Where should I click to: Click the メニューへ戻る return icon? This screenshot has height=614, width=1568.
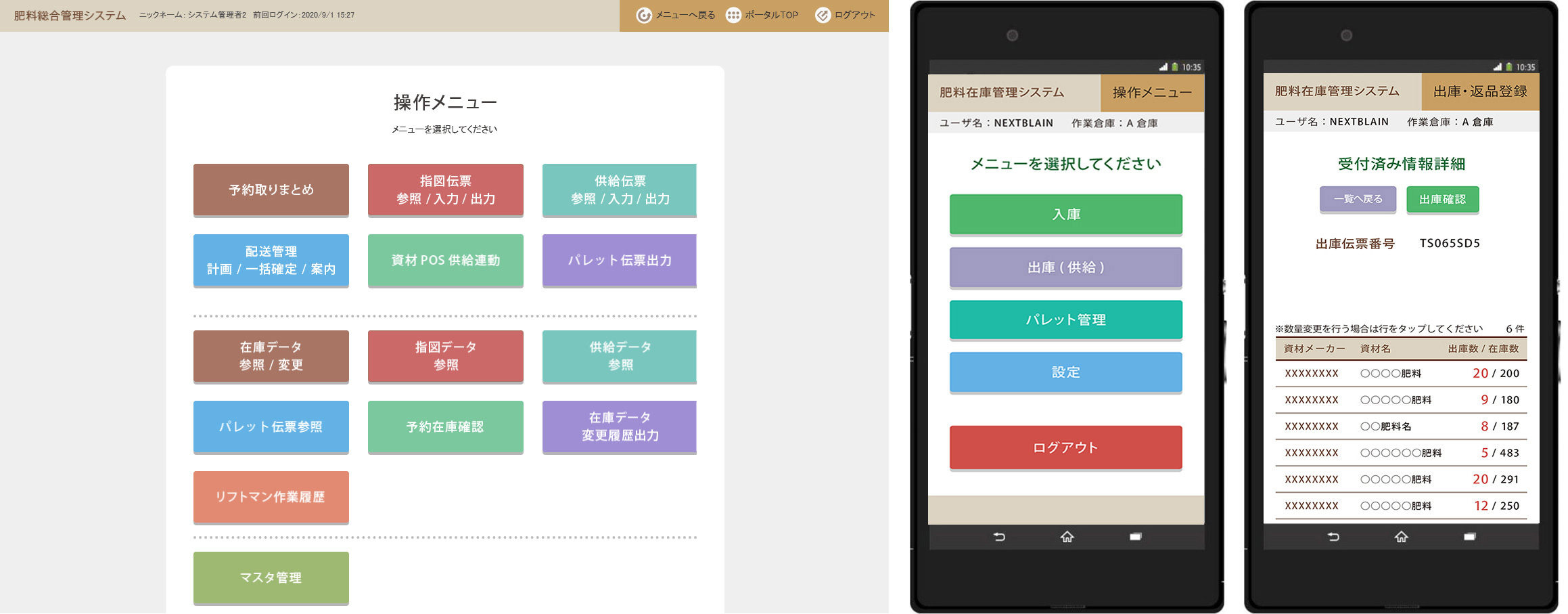(644, 16)
